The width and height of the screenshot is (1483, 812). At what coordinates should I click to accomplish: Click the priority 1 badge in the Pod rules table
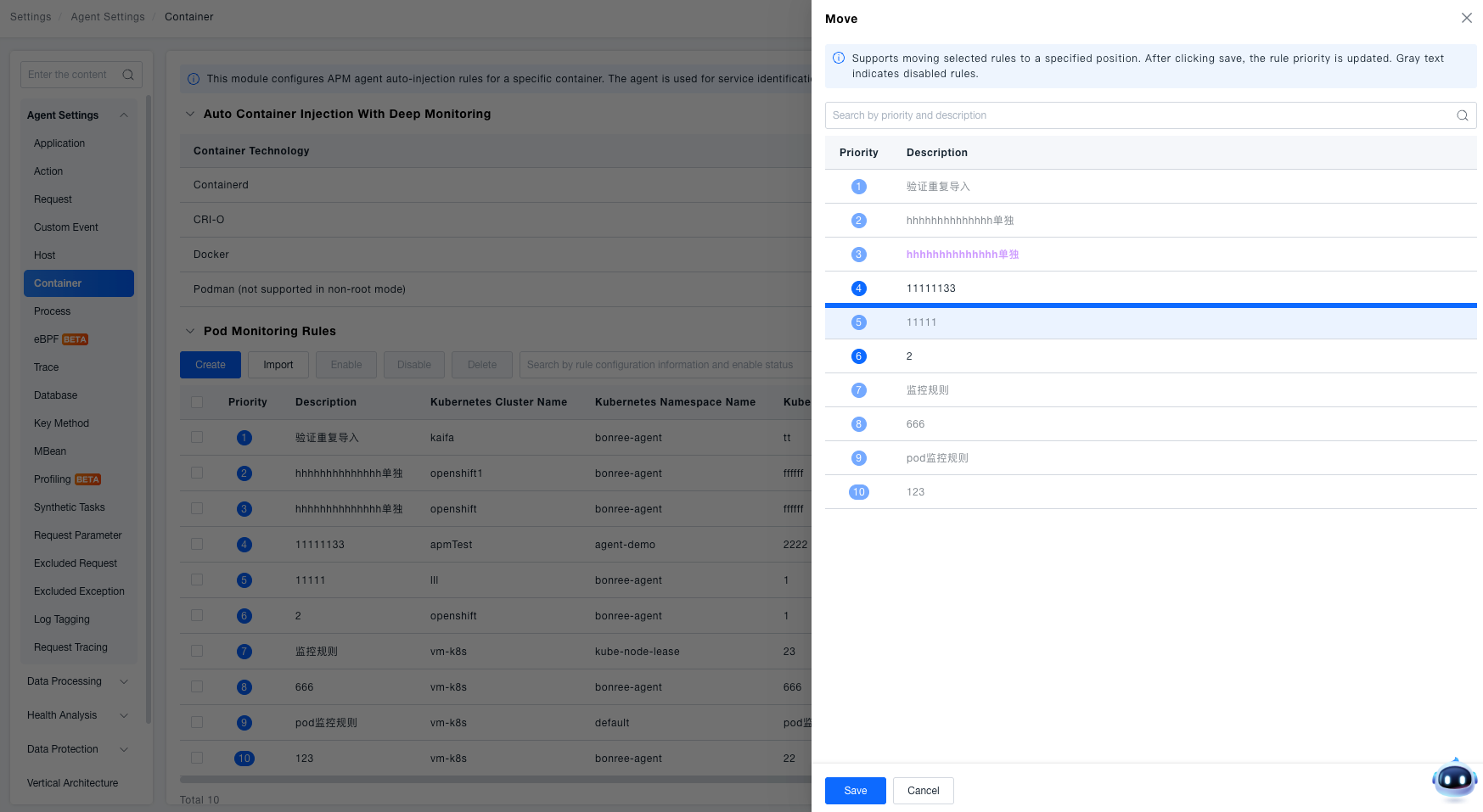click(x=244, y=438)
